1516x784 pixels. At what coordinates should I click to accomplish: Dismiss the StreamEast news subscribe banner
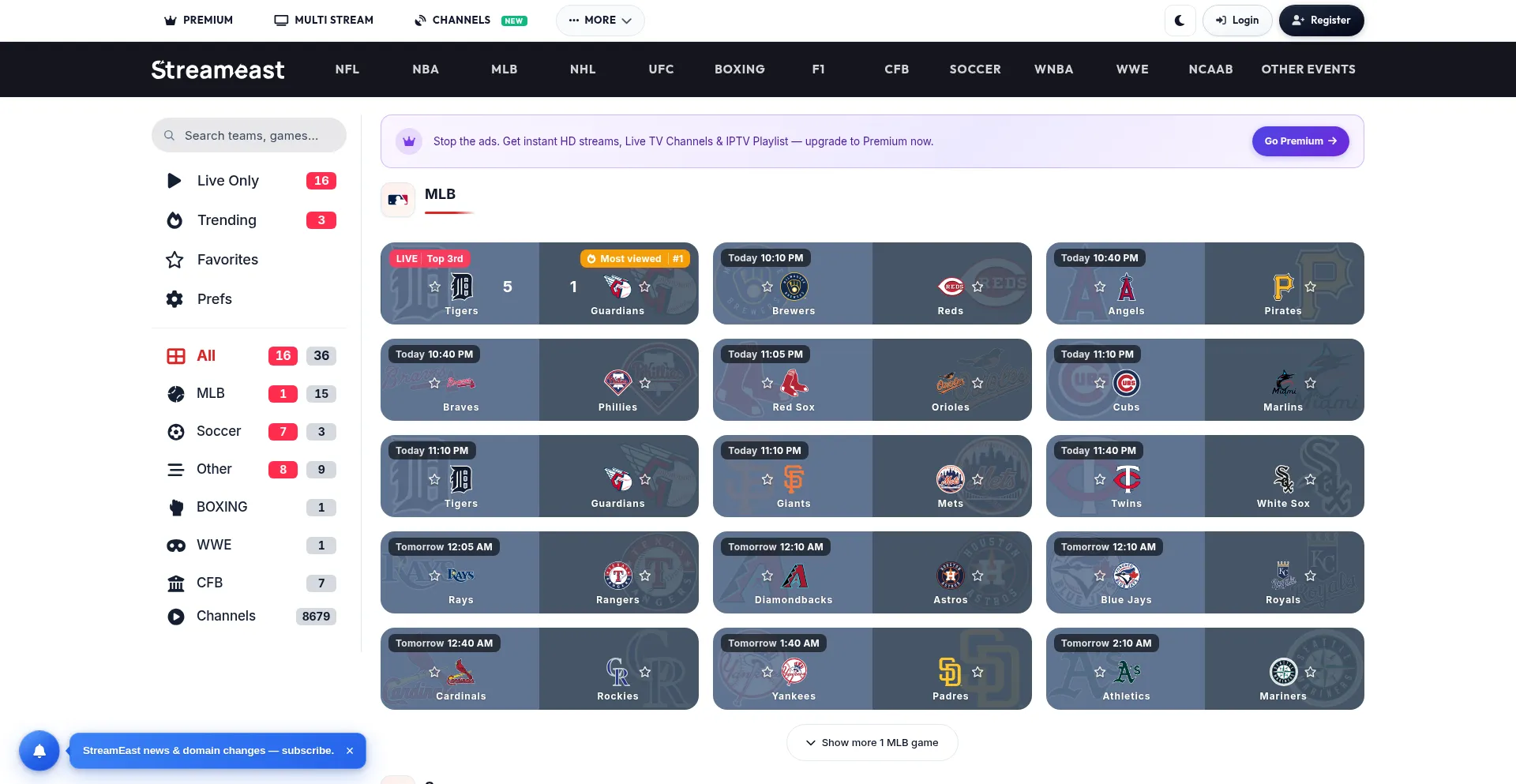pyautogui.click(x=350, y=751)
